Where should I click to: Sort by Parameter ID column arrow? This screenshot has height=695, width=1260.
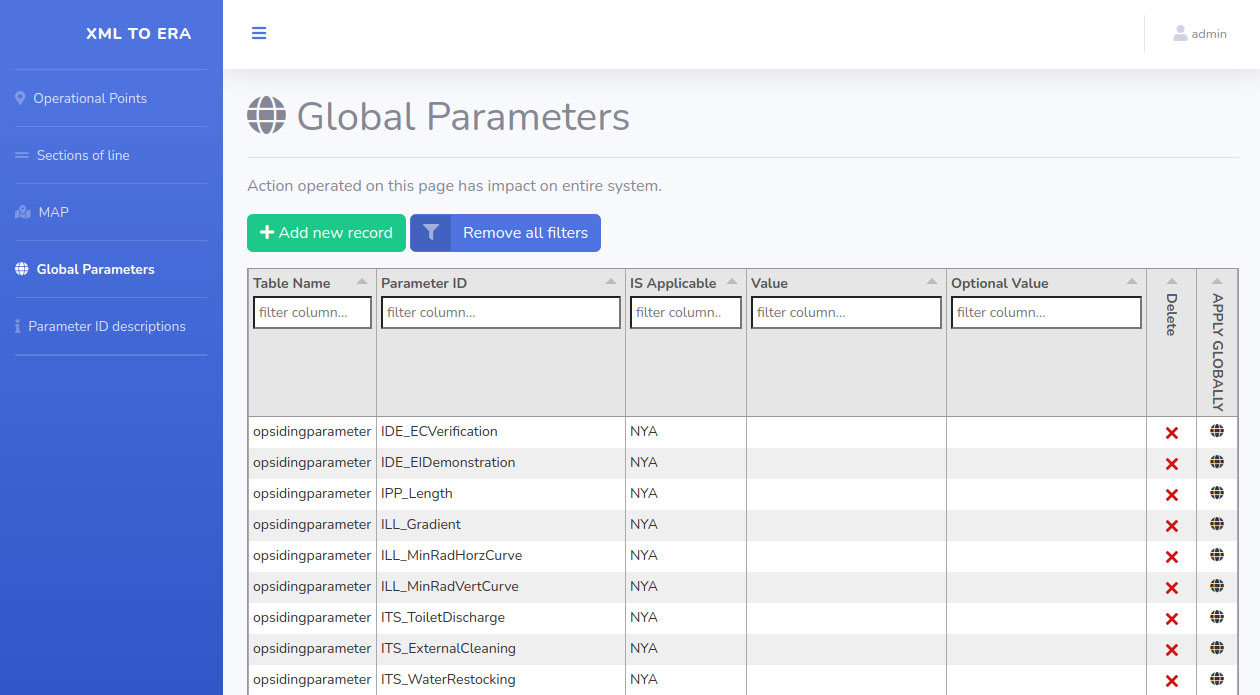[x=611, y=282]
